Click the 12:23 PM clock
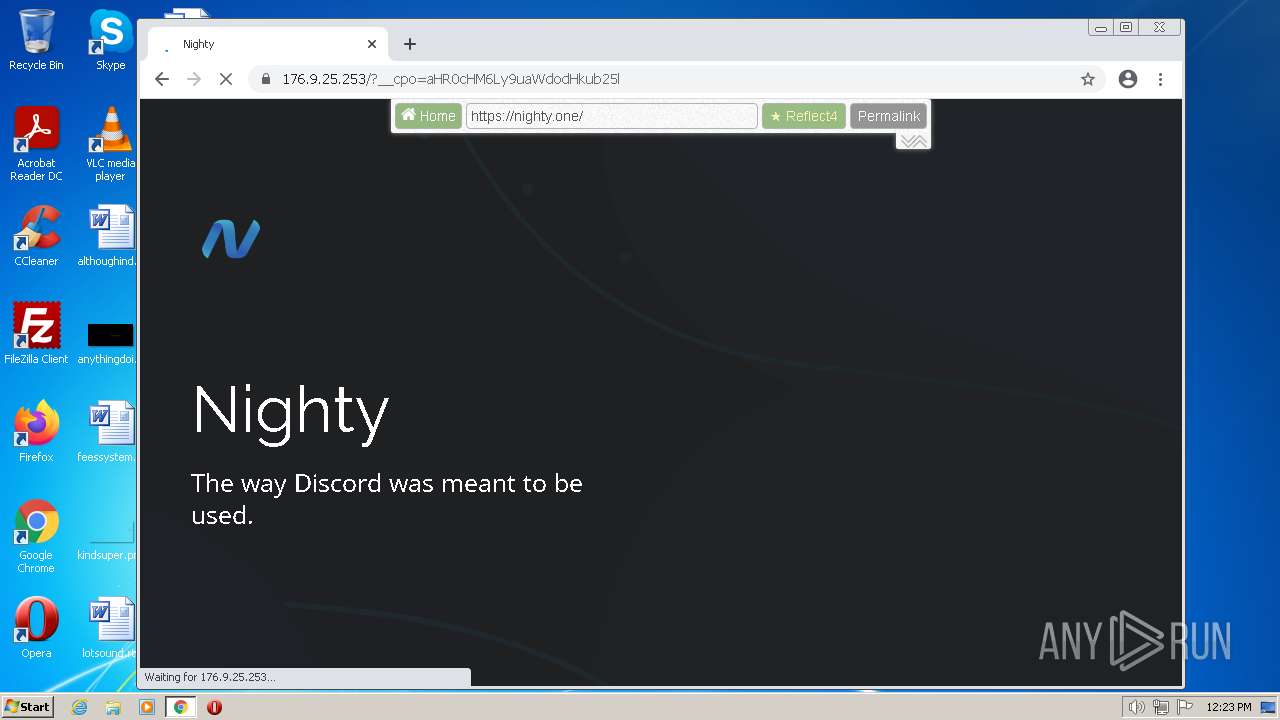 click(x=1228, y=707)
